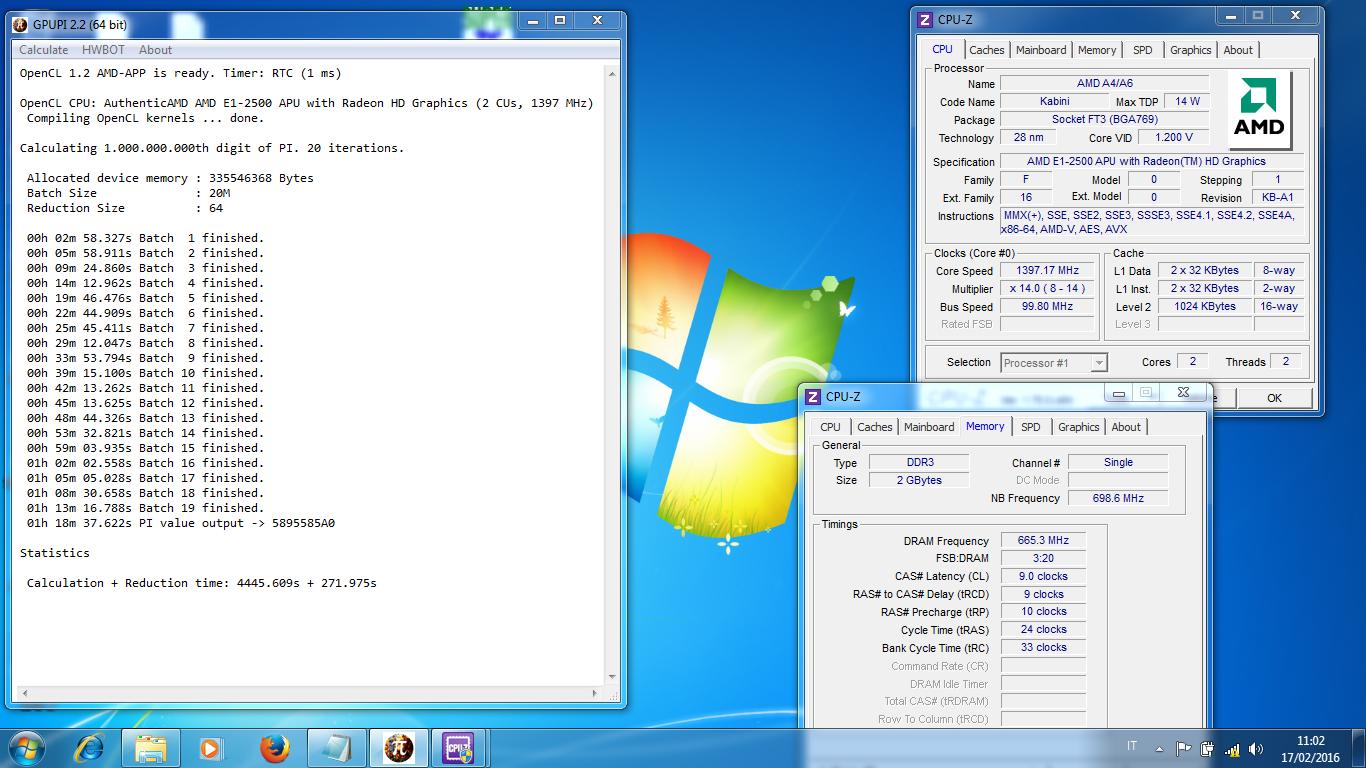Switch to Graphics tab in upper CPU-Z window

[x=1191, y=50]
